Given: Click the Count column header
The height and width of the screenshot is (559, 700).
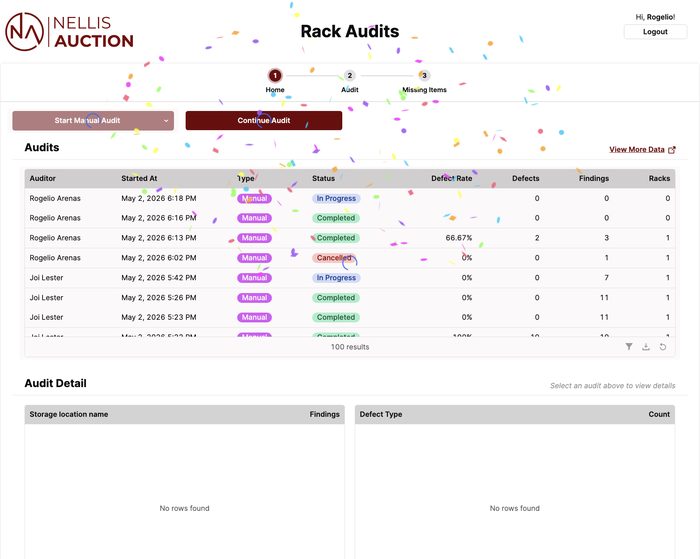Looking at the screenshot, I should click(659, 414).
